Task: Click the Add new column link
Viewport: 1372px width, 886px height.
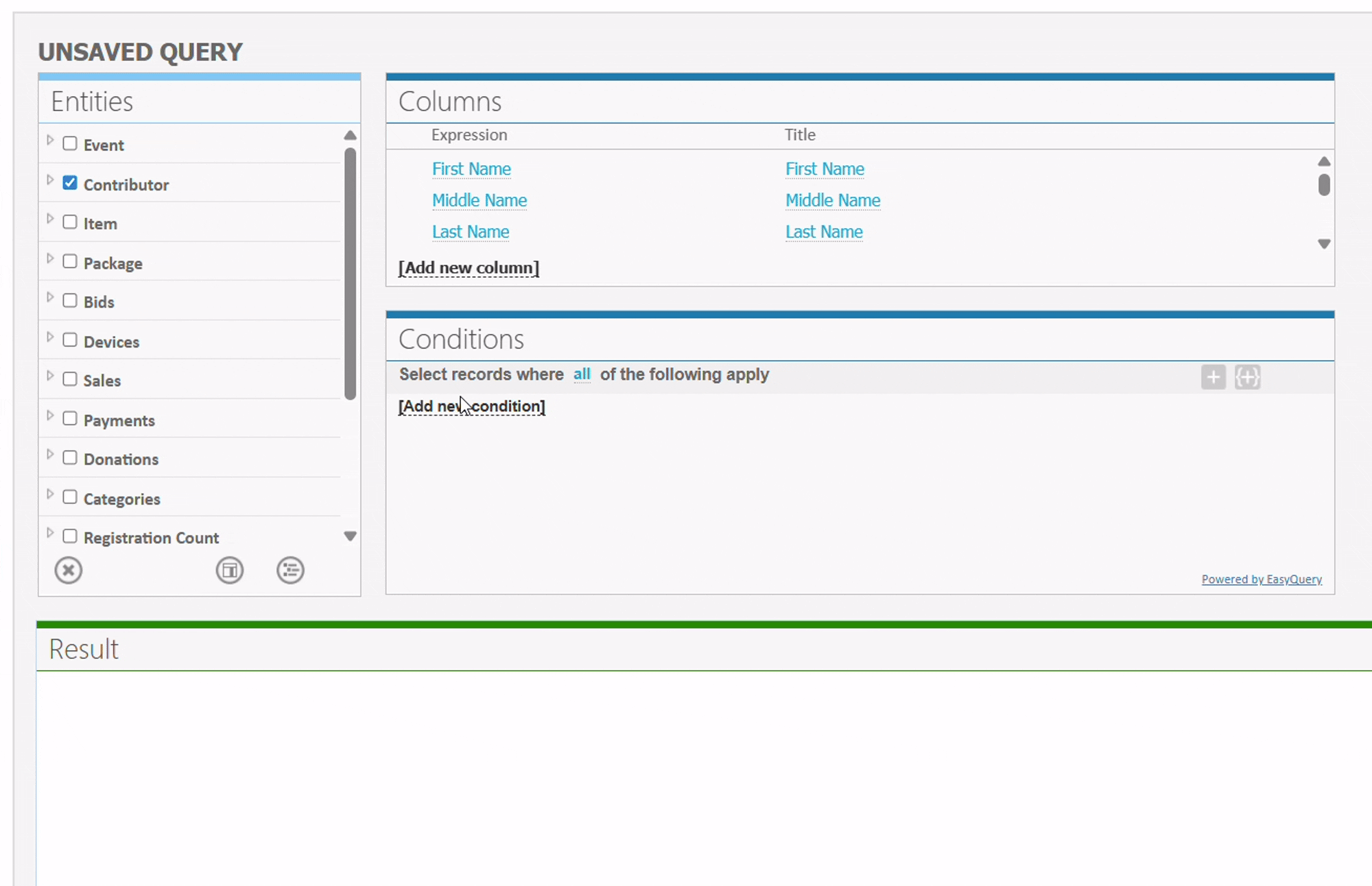Action: (469, 268)
